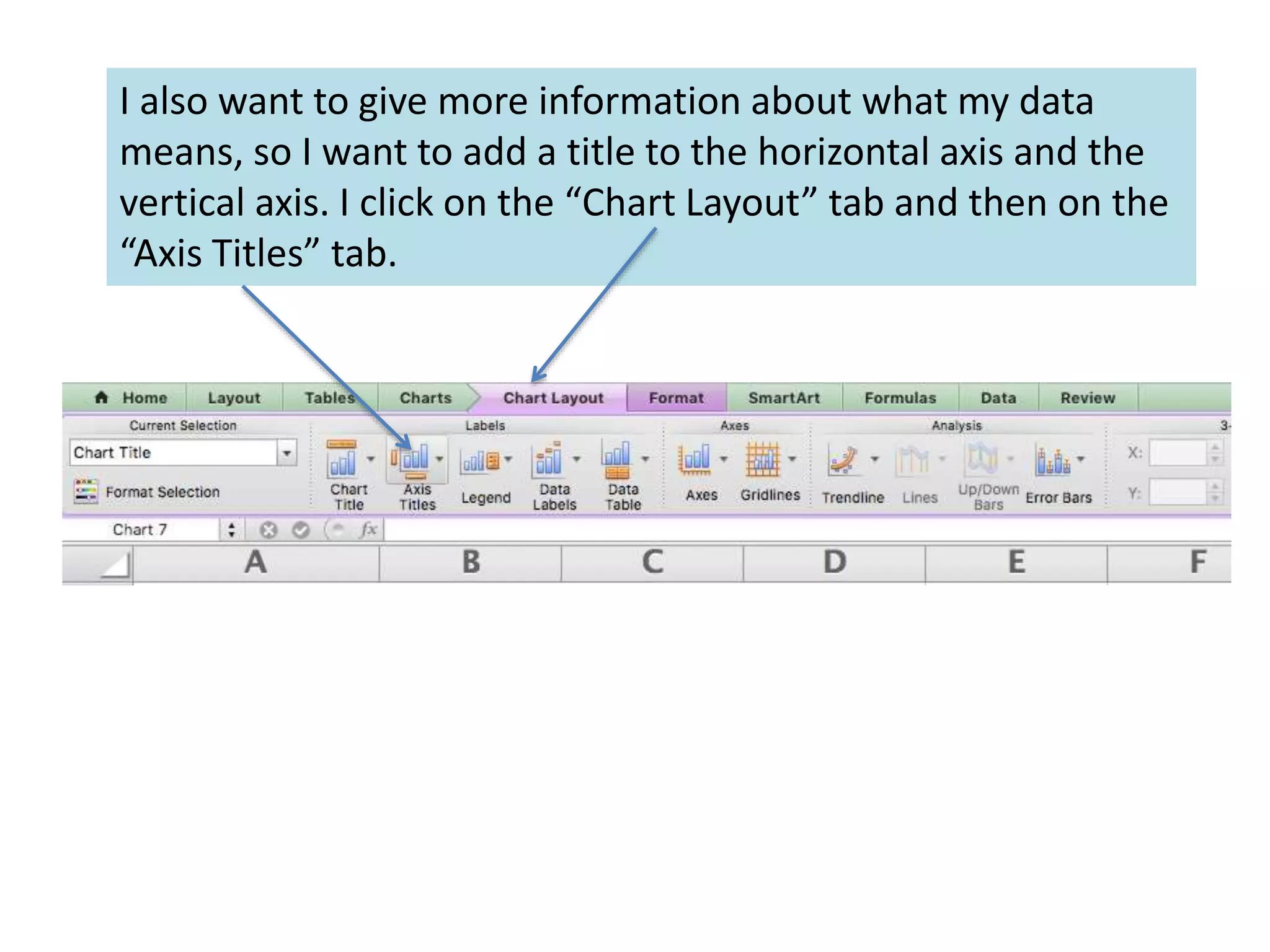Click the Chart Title icon in Labels

click(x=342, y=460)
